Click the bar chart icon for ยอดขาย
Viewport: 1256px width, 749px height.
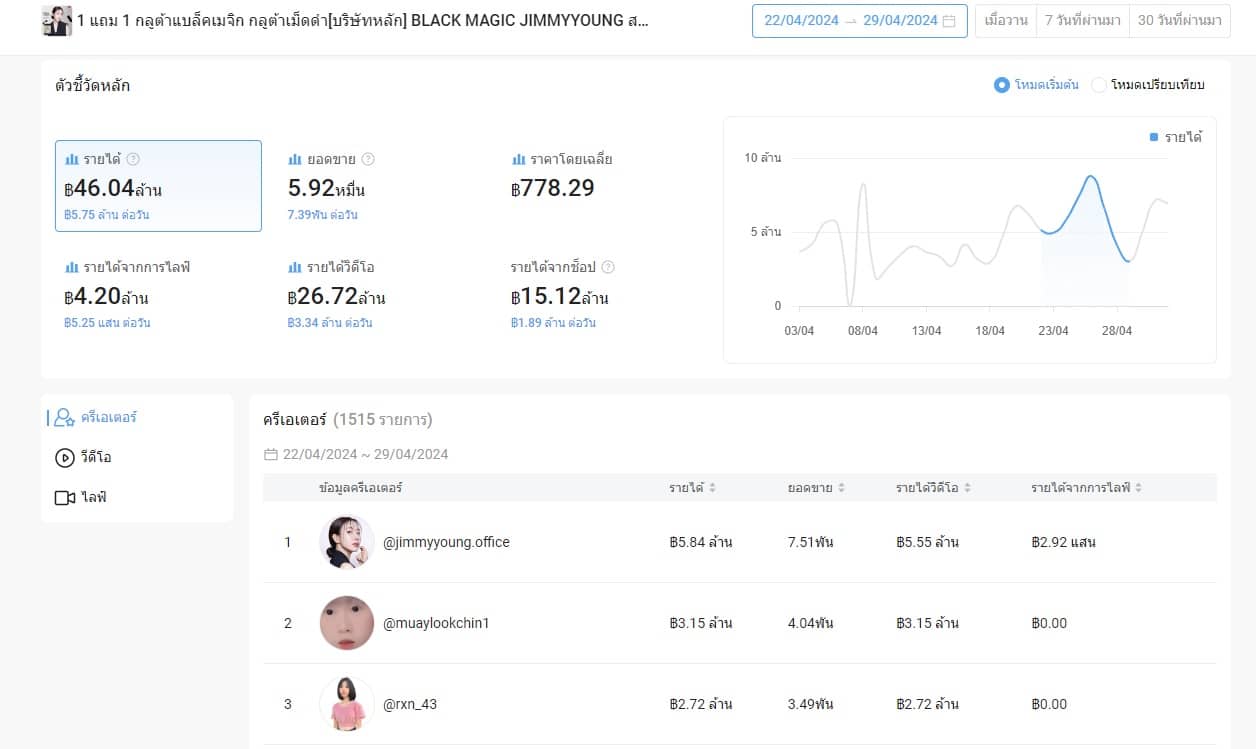coord(295,159)
